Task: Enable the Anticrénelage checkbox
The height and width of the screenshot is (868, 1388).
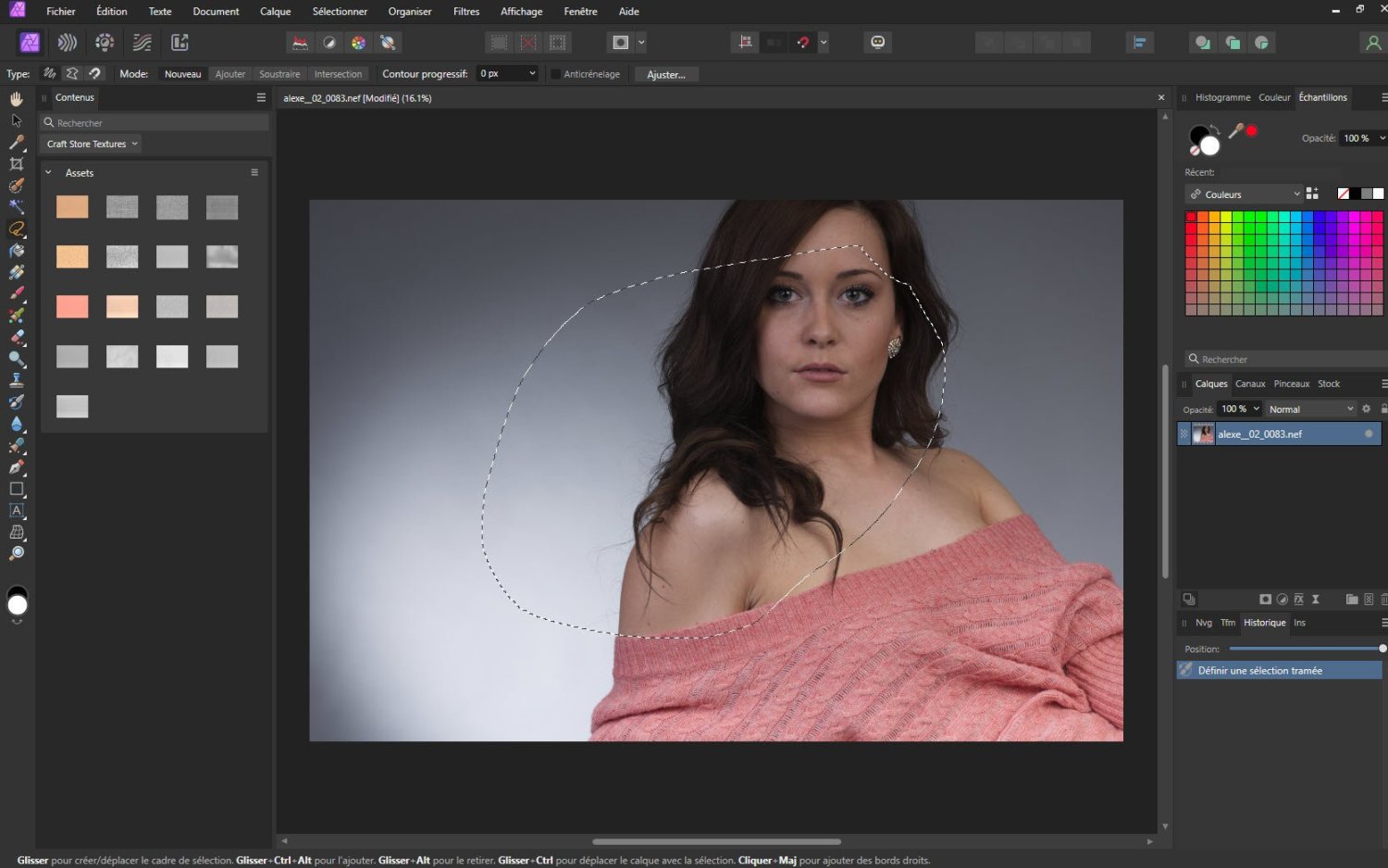Action: [x=555, y=73]
